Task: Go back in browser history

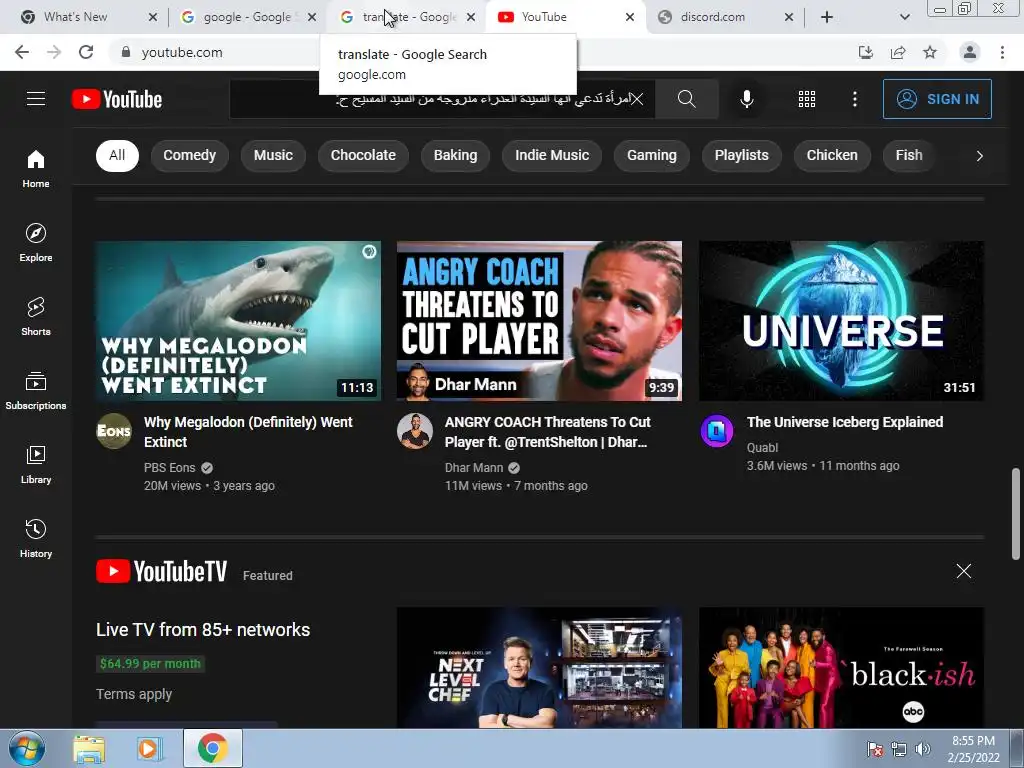Action: pos(22,52)
